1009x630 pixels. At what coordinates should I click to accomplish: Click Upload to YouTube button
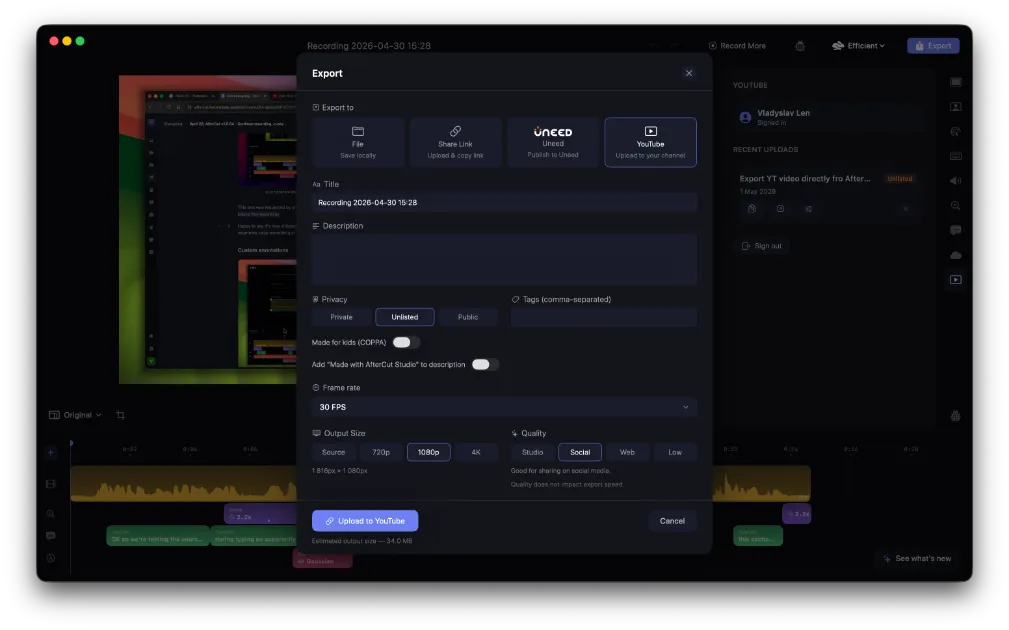[x=365, y=521]
